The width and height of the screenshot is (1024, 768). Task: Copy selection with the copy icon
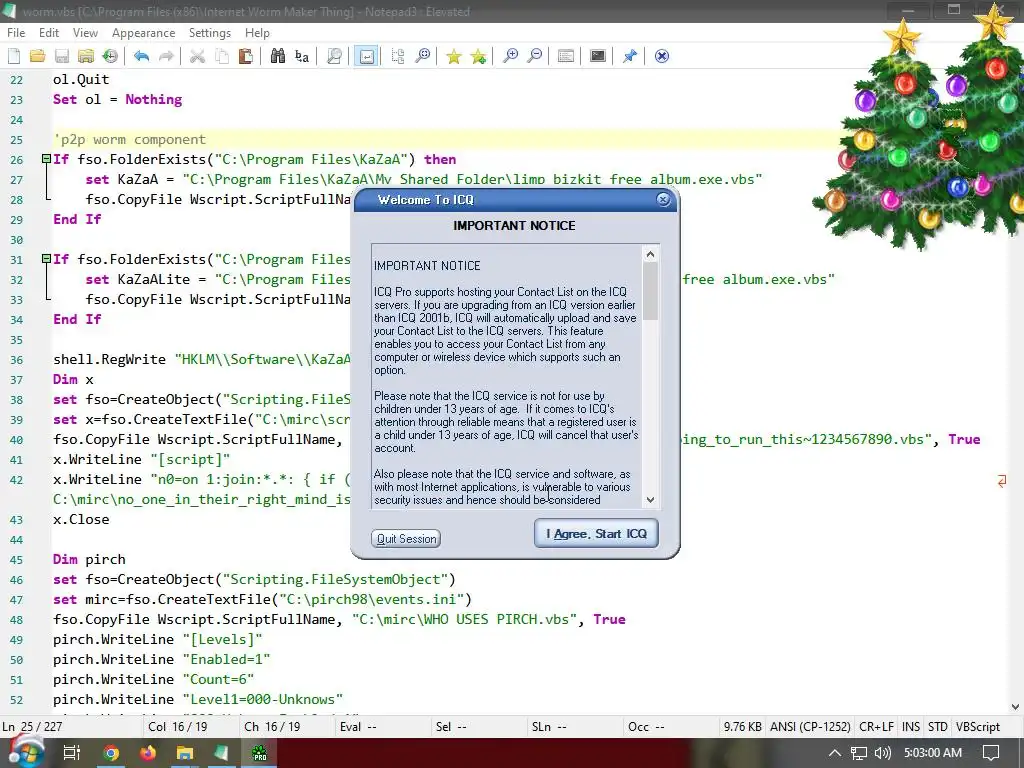[222, 56]
